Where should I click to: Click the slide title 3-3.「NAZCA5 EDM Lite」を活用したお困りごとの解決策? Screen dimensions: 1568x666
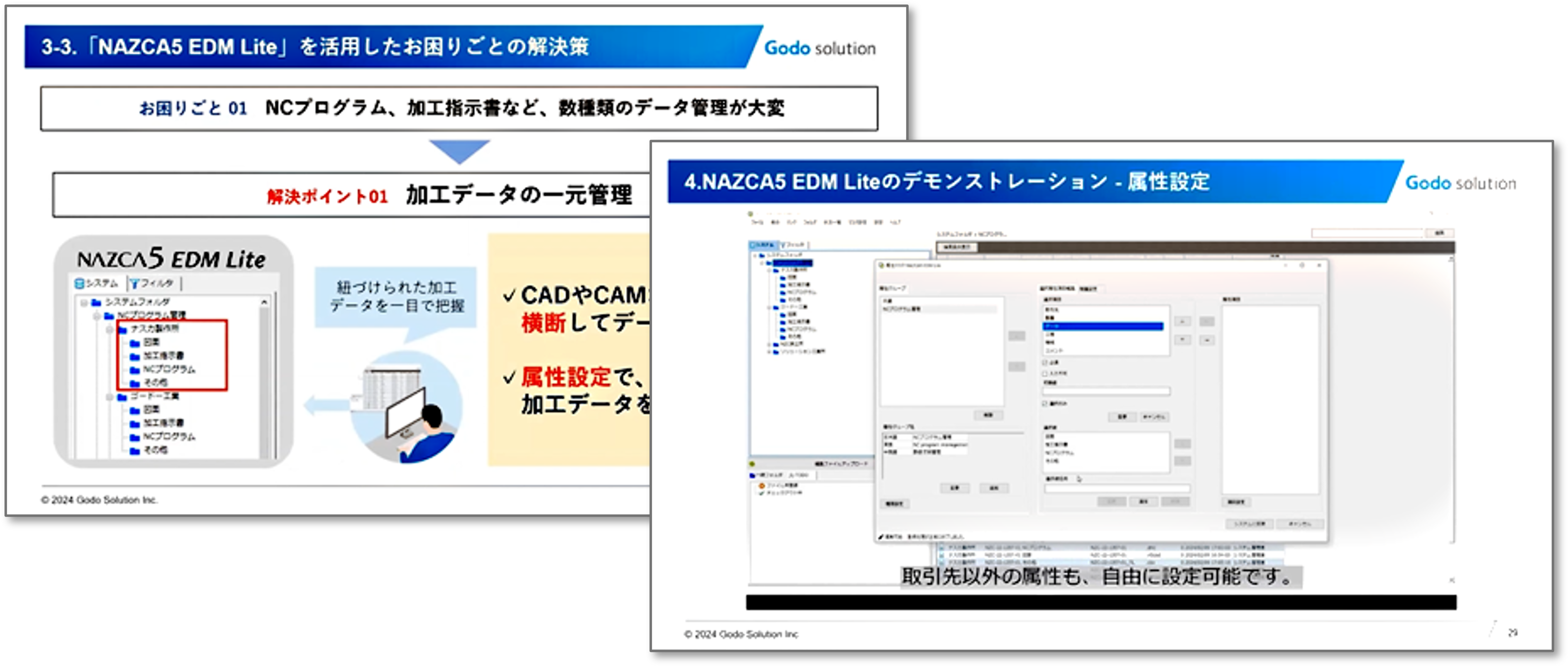315,47
